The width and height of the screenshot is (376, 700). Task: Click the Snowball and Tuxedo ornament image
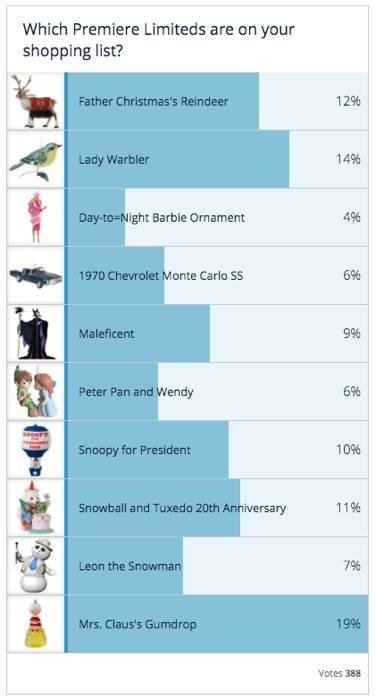click(35, 508)
